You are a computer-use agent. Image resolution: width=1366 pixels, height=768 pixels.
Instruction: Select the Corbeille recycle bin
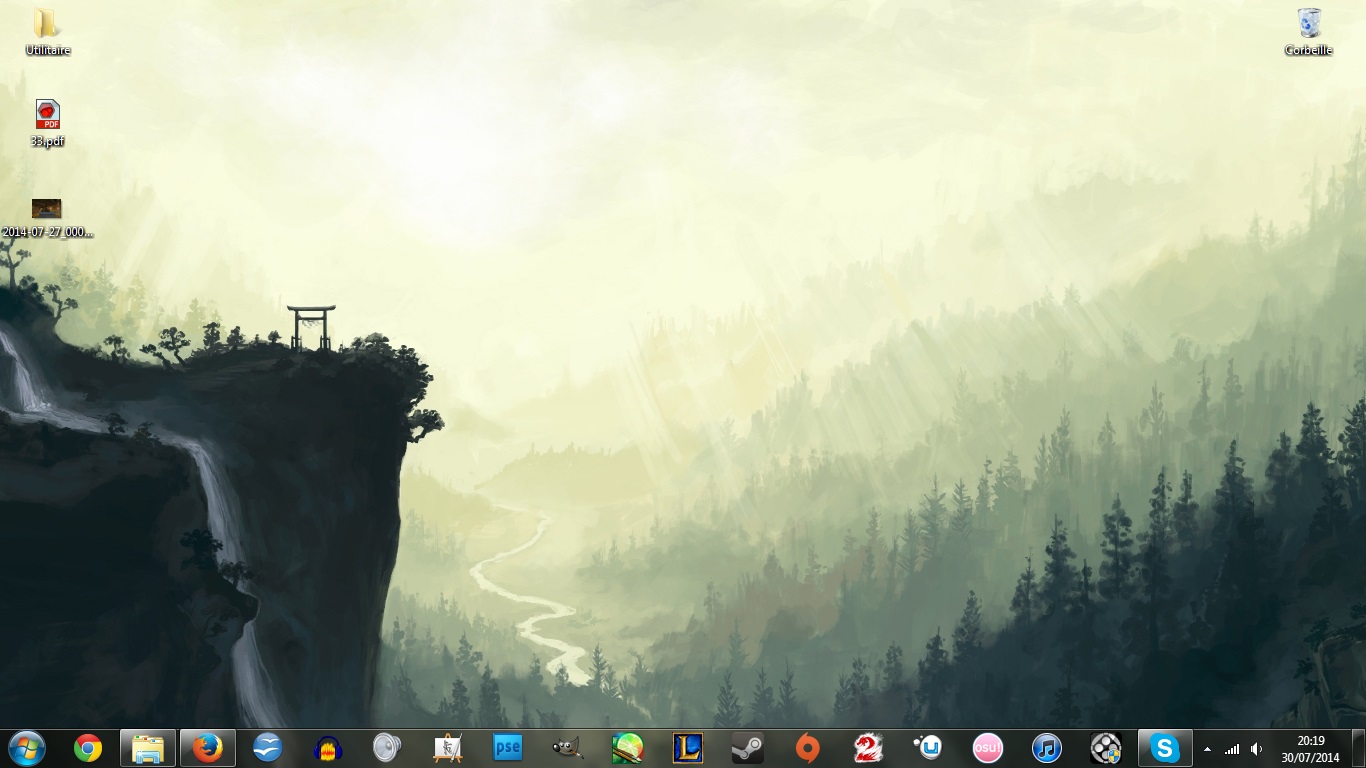1309,31
